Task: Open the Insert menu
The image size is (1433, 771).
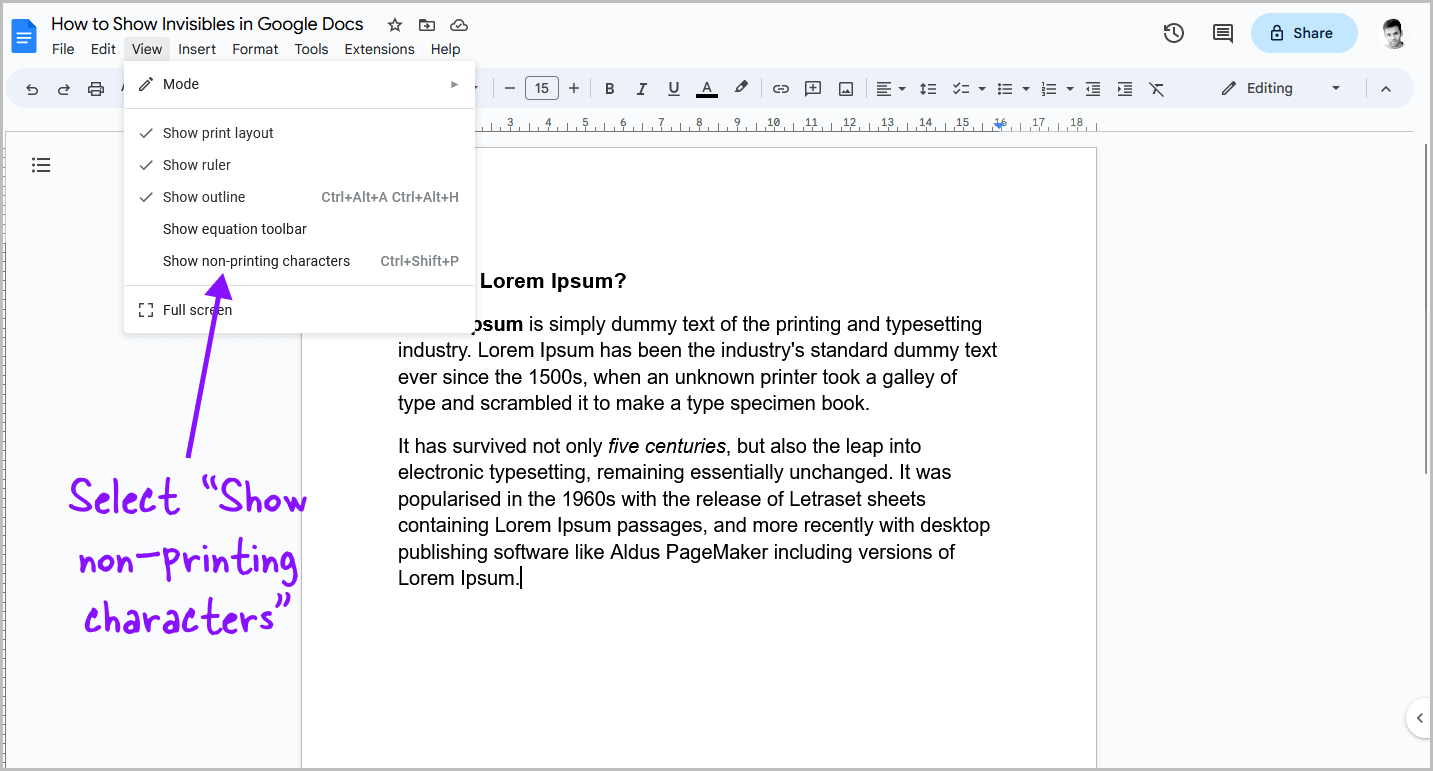Action: (x=197, y=48)
